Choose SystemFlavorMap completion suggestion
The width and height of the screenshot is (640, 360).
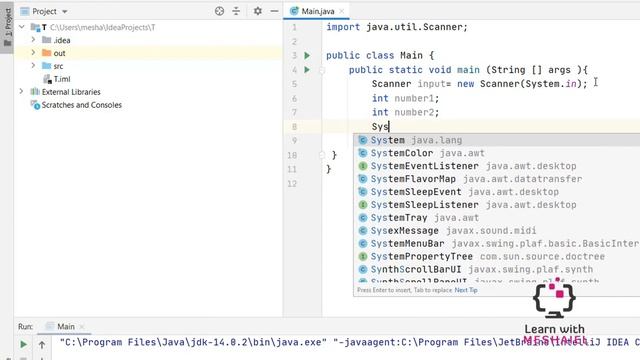496,179
